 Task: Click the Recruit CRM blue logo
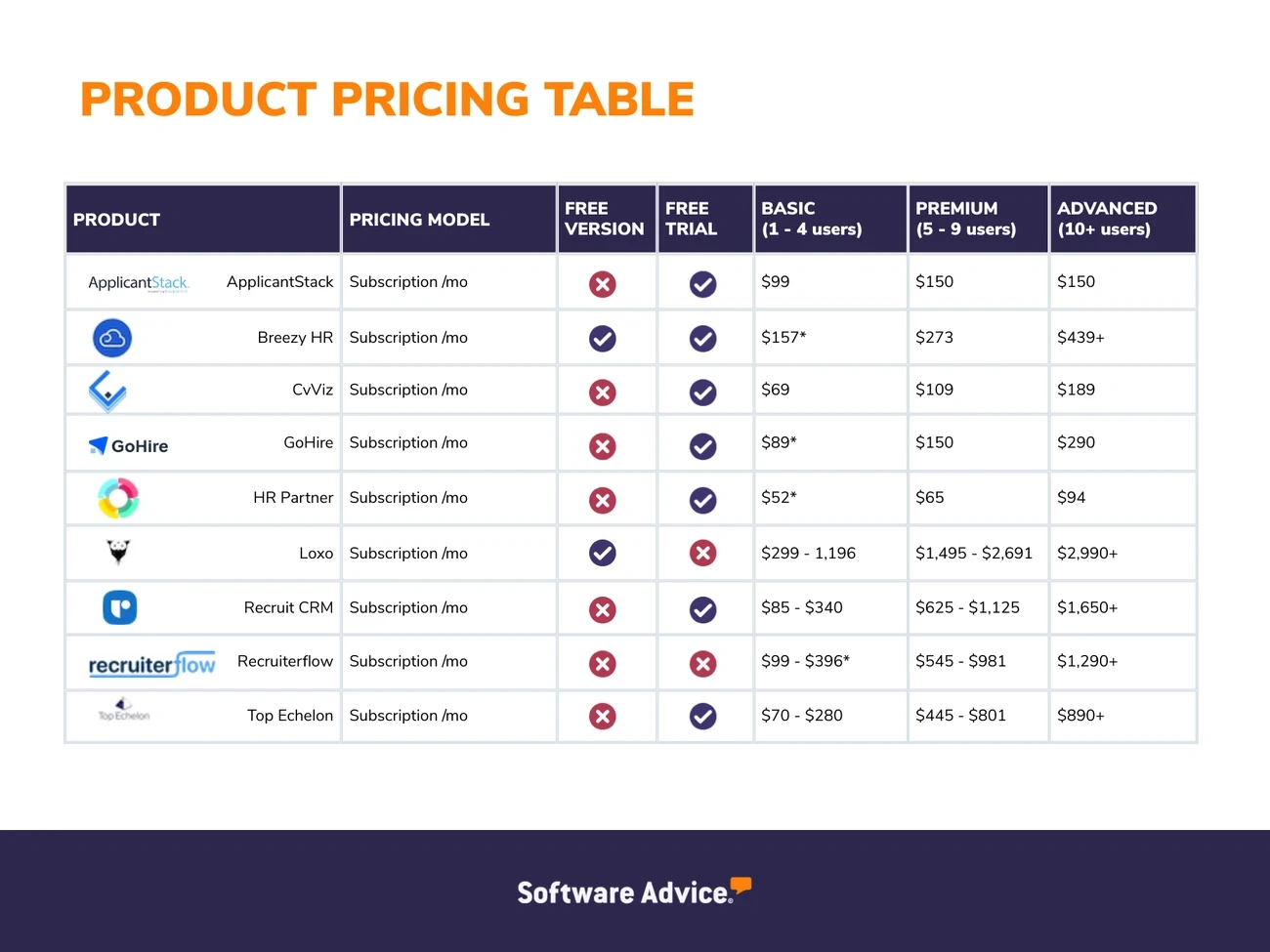point(119,607)
